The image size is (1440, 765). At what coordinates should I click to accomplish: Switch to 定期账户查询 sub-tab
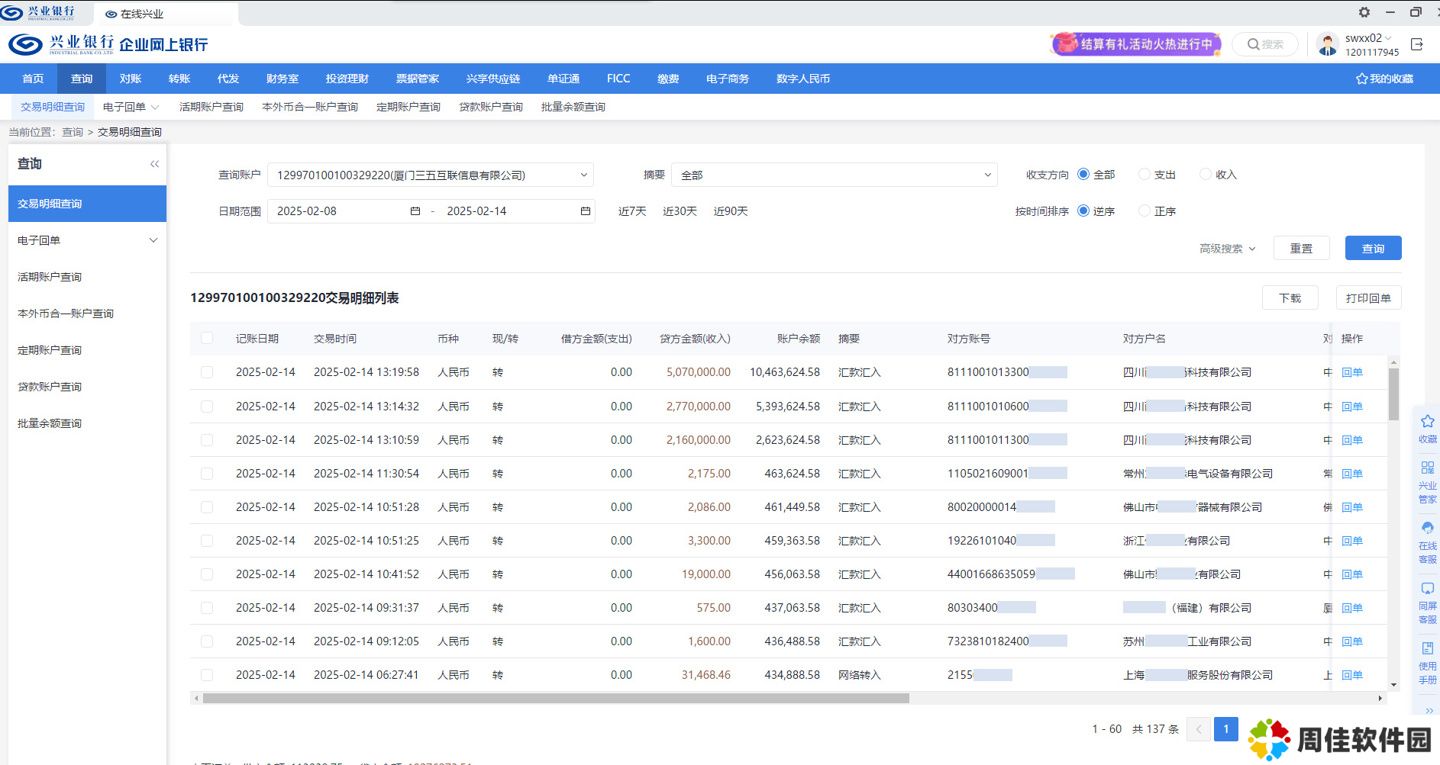pos(408,107)
